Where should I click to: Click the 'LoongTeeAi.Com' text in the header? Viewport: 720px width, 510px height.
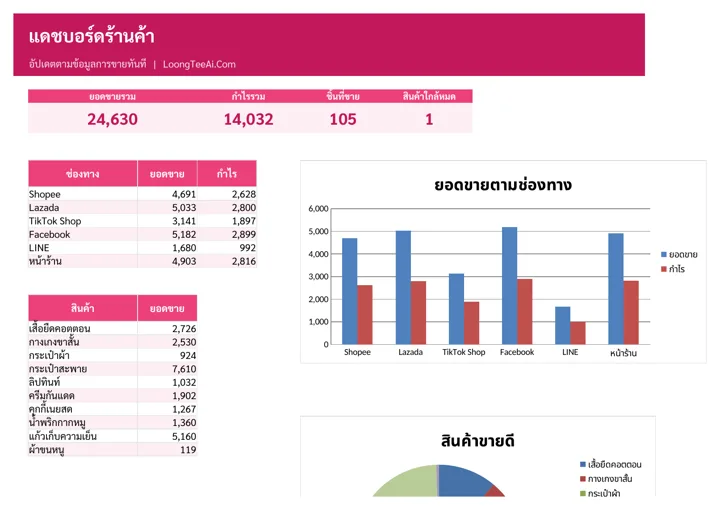coord(199,64)
